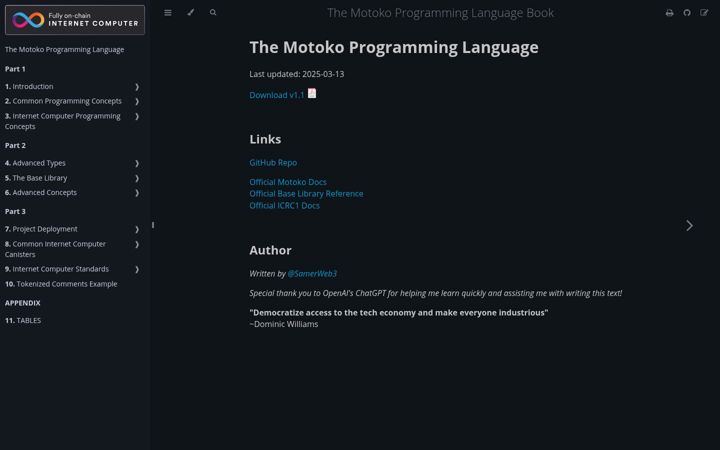Open Official ICRC1 Docs link
Screen dimensions: 720x450
click(284, 206)
